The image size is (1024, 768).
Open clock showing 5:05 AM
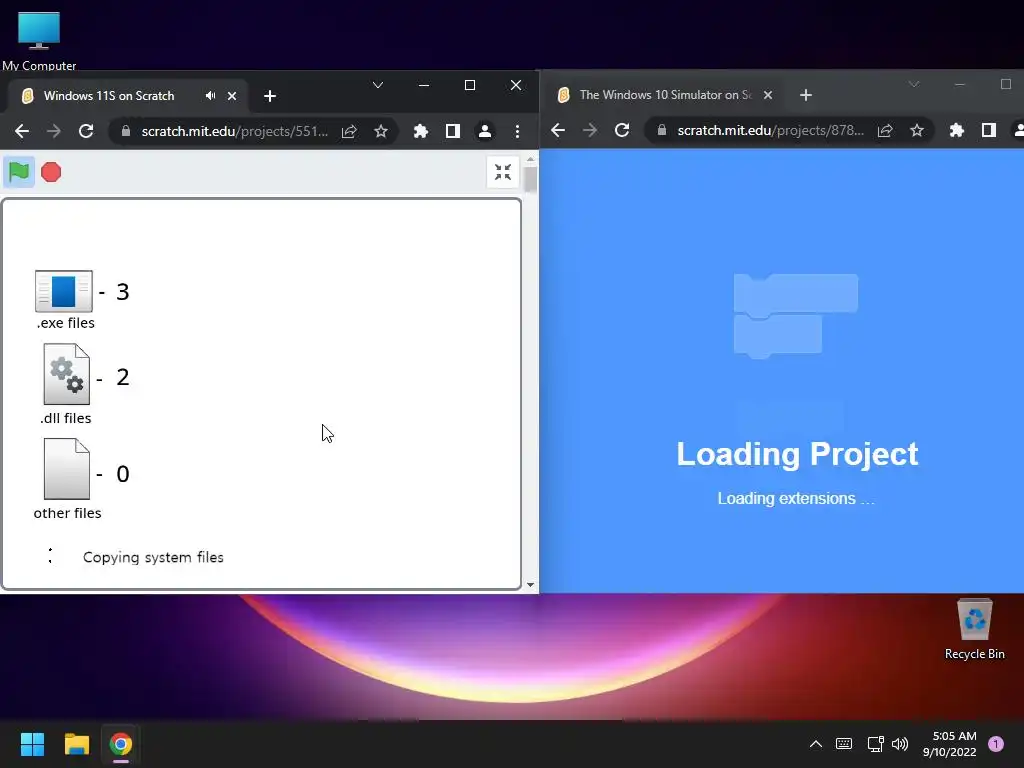[950, 744]
